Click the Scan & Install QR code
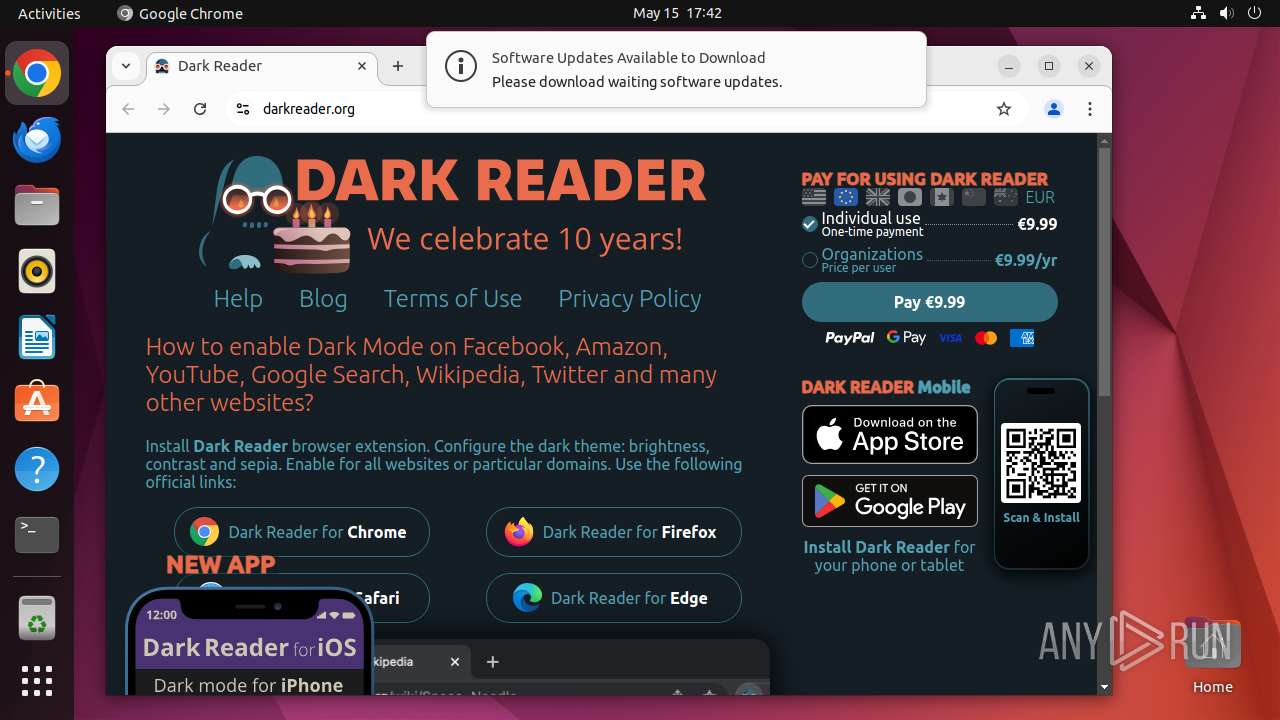 point(1041,463)
